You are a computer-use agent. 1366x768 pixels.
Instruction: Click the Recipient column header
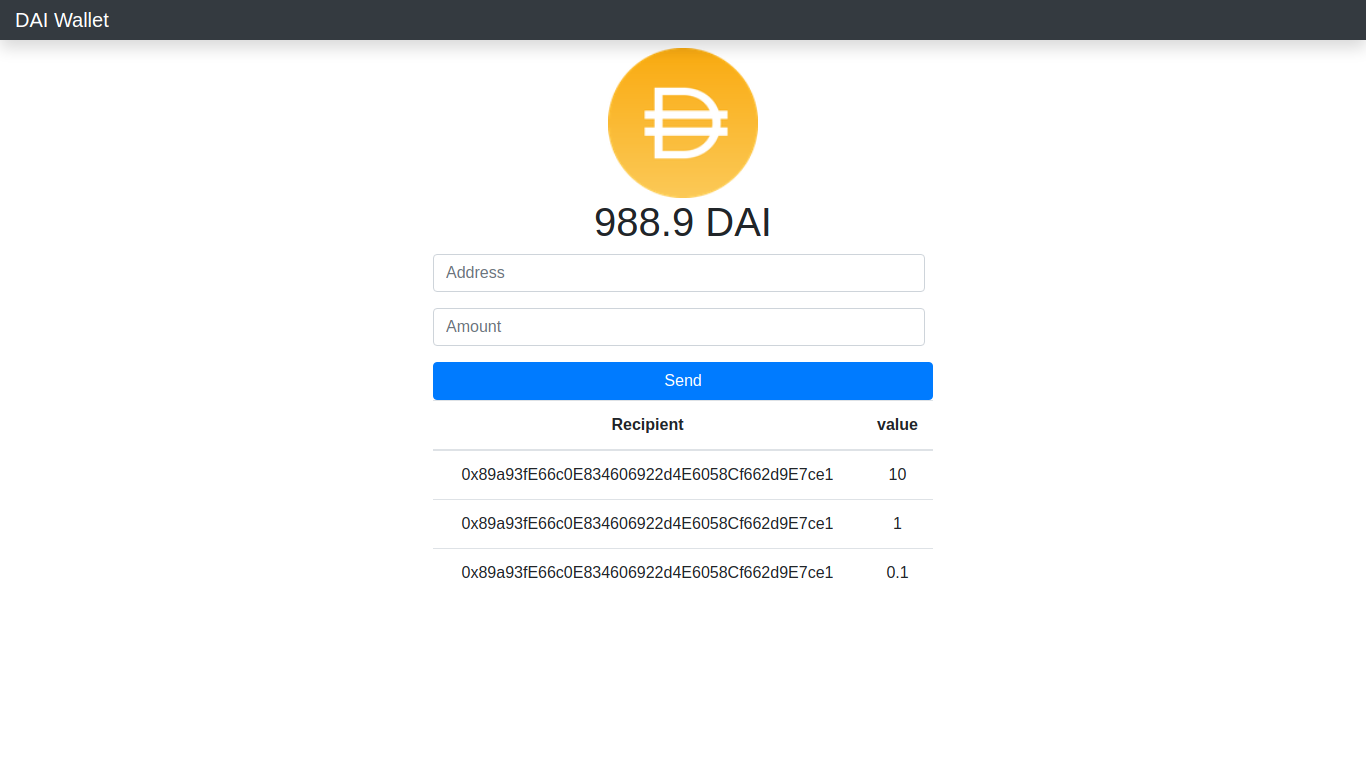pyautogui.click(x=647, y=425)
